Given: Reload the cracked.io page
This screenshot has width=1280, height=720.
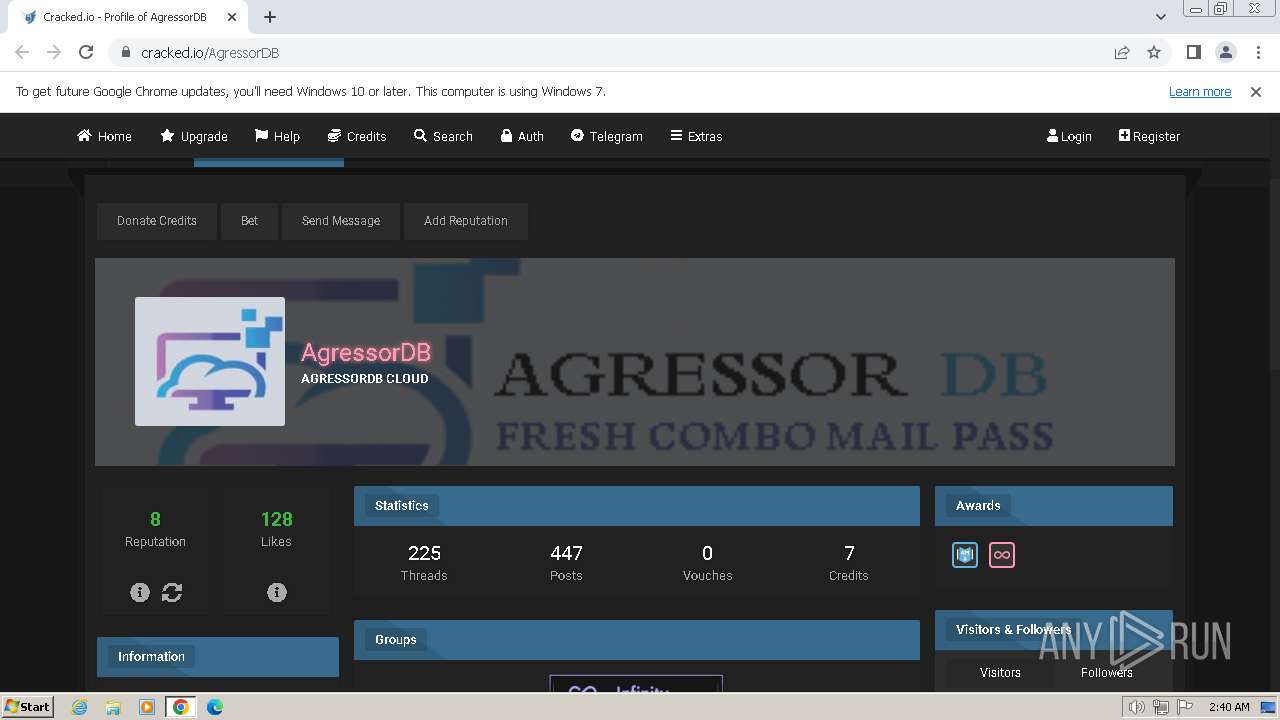Looking at the screenshot, I should click(x=86, y=52).
